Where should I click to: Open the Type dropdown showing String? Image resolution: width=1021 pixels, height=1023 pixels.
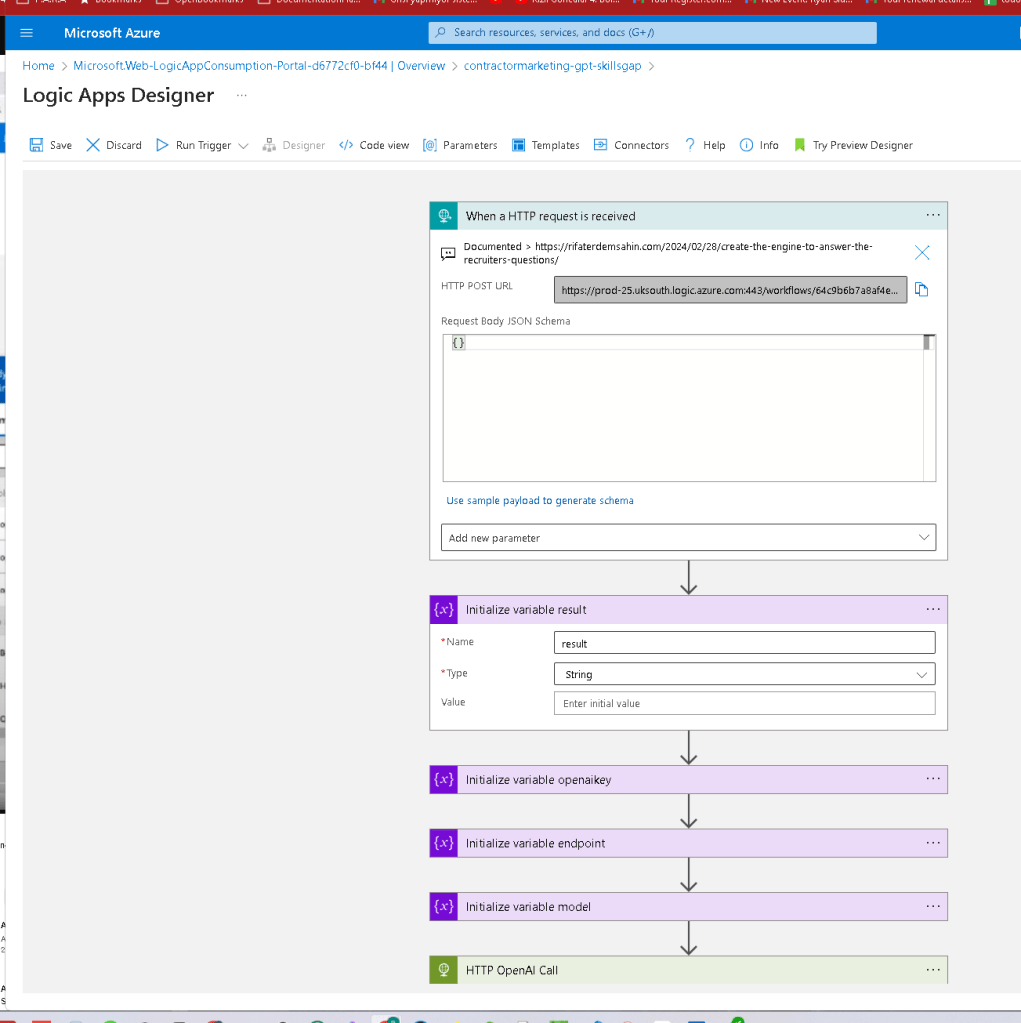point(744,674)
